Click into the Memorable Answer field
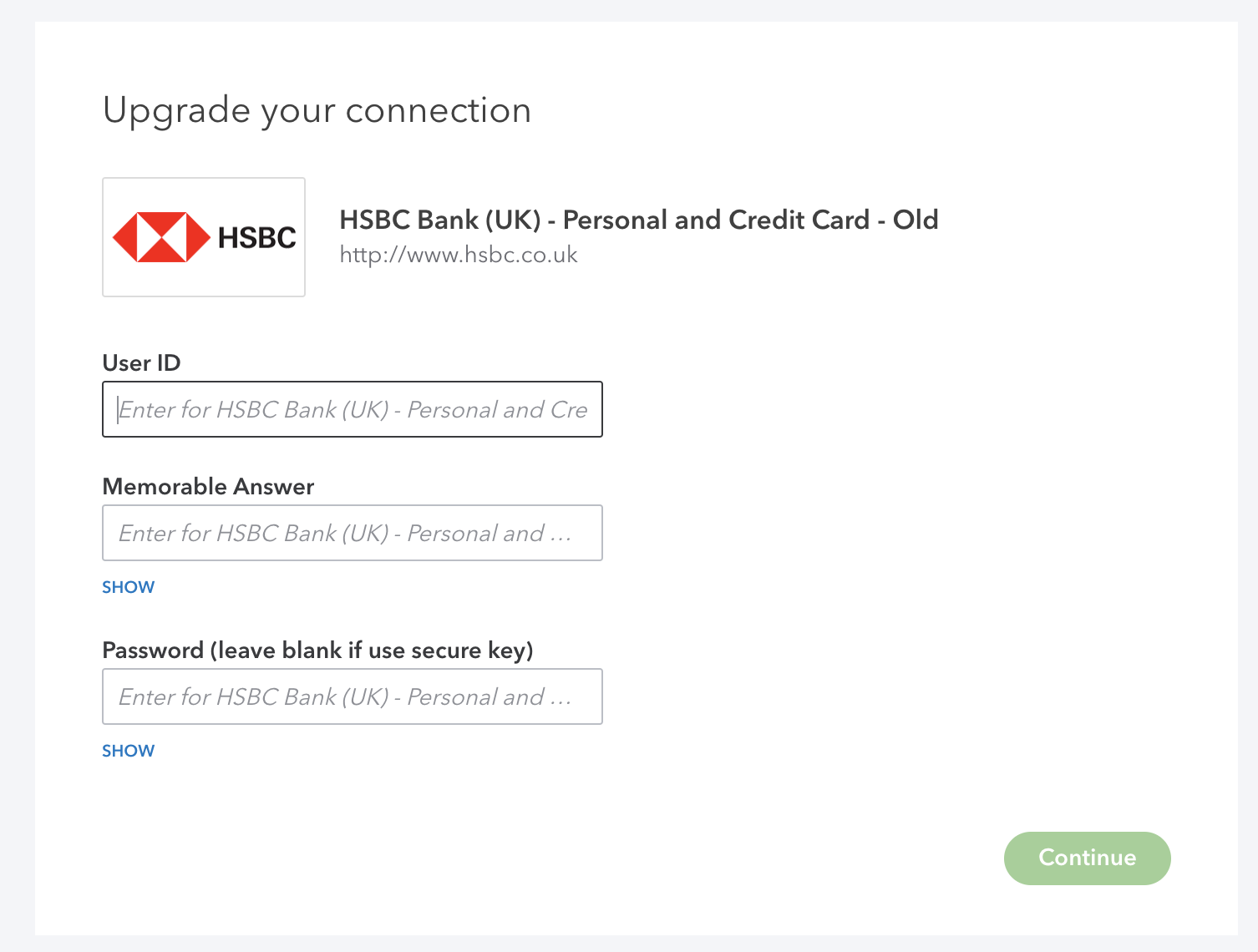1258x952 pixels. tap(352, 533)
